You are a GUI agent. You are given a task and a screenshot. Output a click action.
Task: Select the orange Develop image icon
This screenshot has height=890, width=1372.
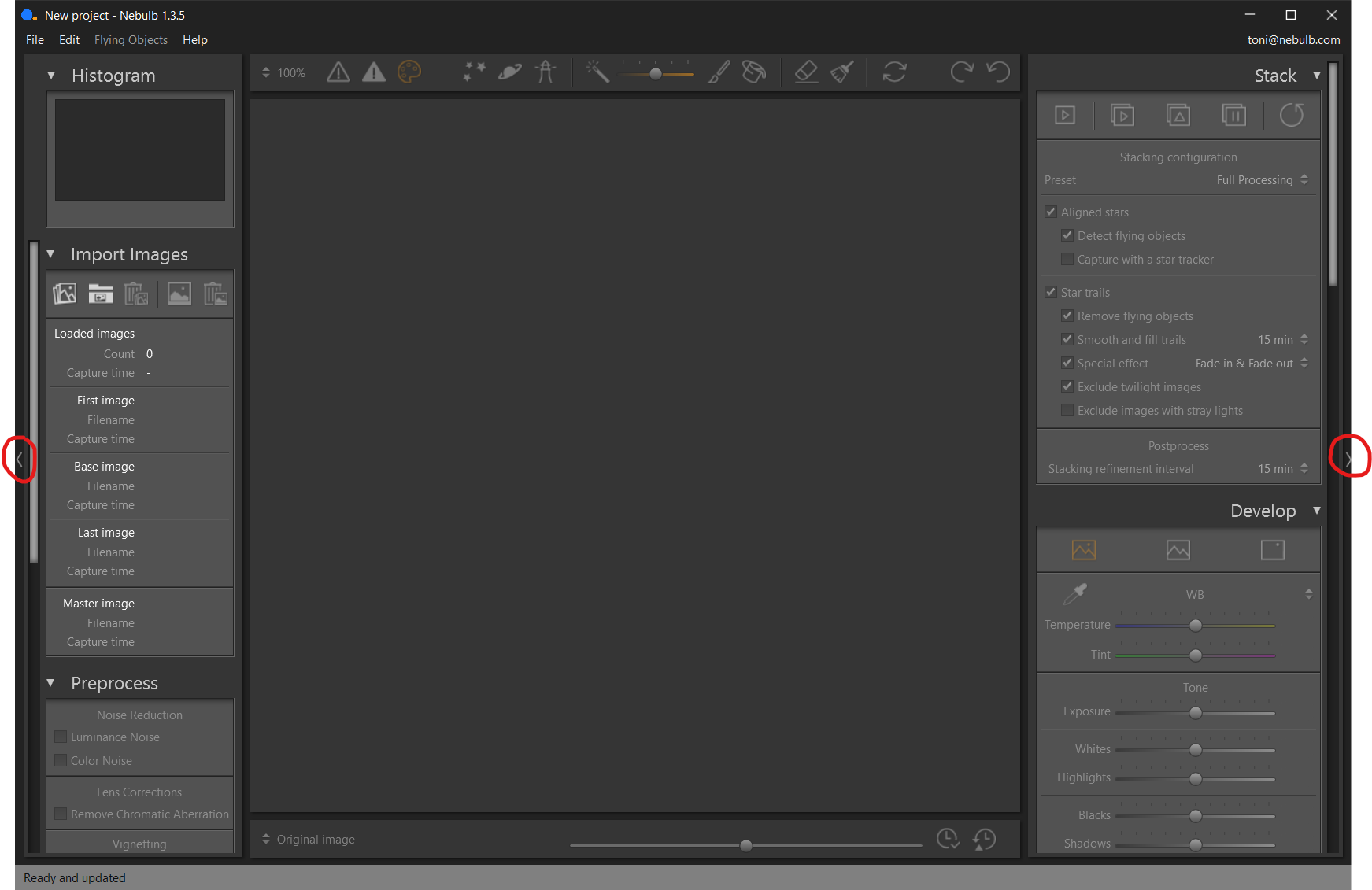(x=1084, y=550)
